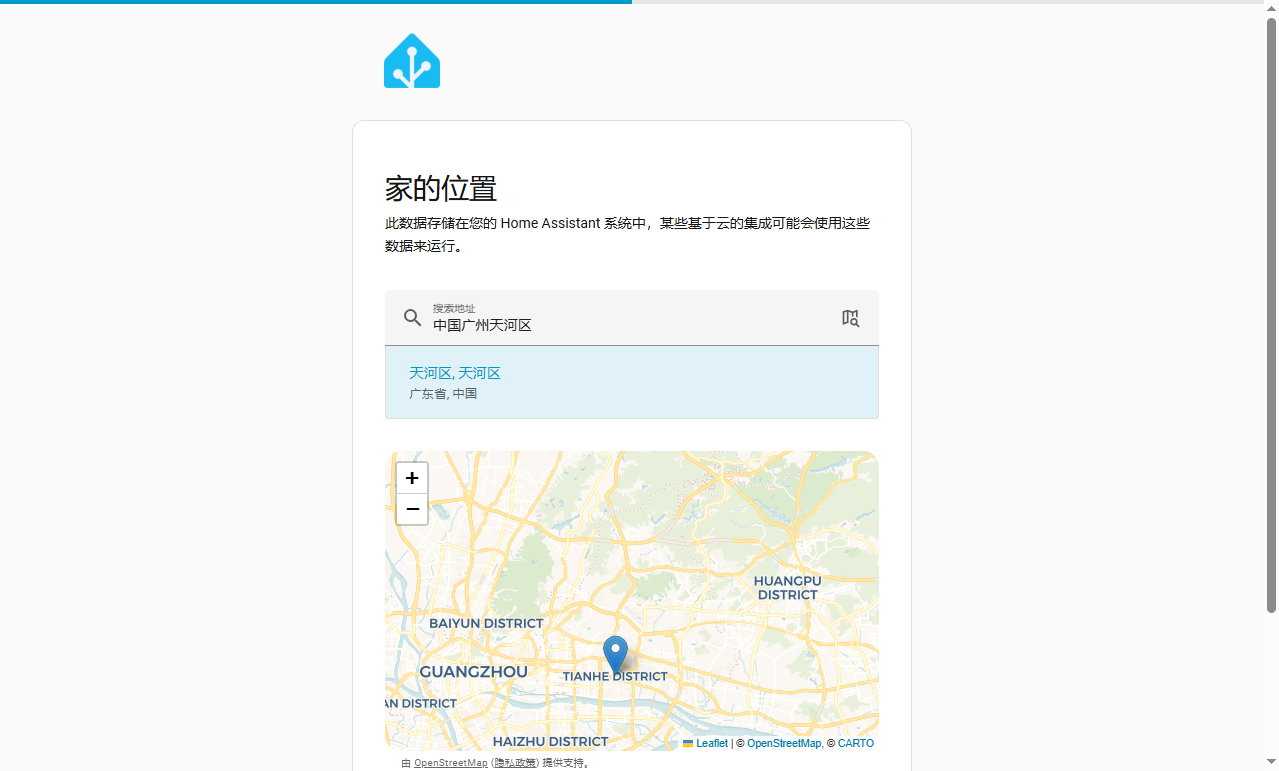Zoom in on the map with the plus button
This screenshot has height=771, width=1279.
point(412,478)
